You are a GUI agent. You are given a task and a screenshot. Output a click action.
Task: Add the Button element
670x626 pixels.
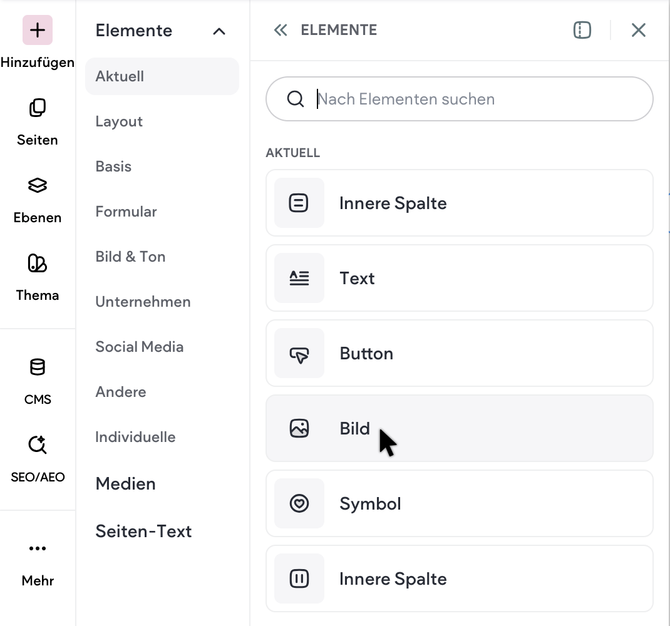point(459,353)
